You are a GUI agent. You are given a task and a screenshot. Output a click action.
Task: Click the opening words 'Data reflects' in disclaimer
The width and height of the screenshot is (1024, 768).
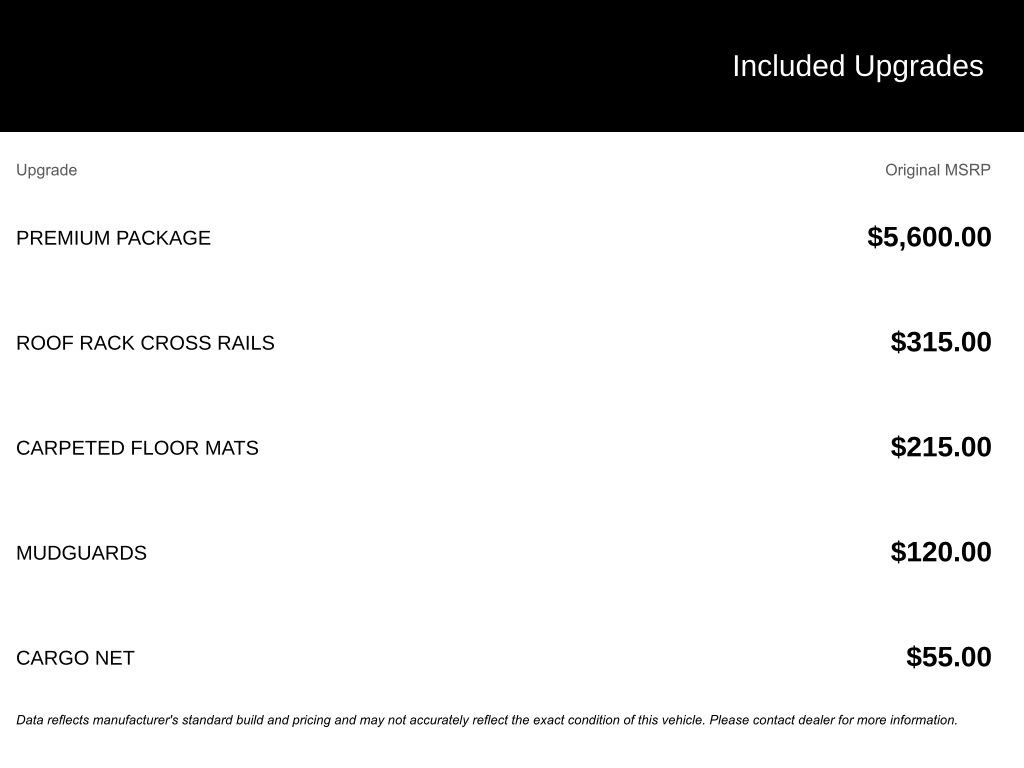click(53, 720)
